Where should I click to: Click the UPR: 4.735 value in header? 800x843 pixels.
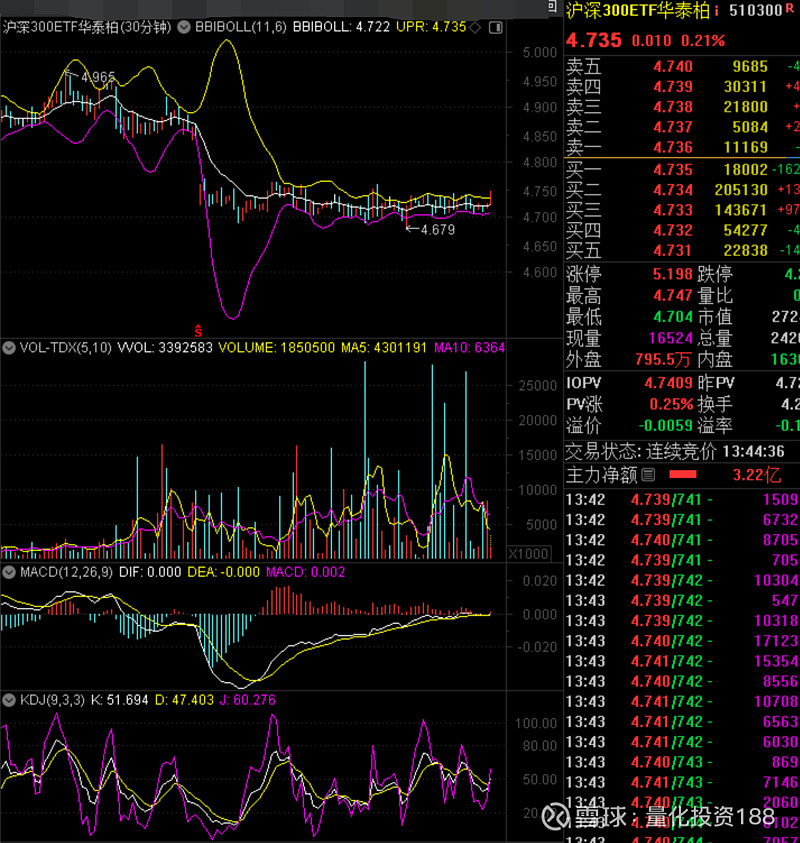(431, 27)
